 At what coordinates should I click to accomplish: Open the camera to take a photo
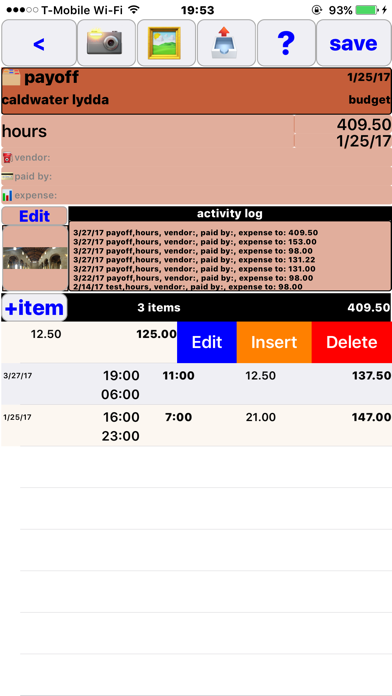(x=106, y=43)
